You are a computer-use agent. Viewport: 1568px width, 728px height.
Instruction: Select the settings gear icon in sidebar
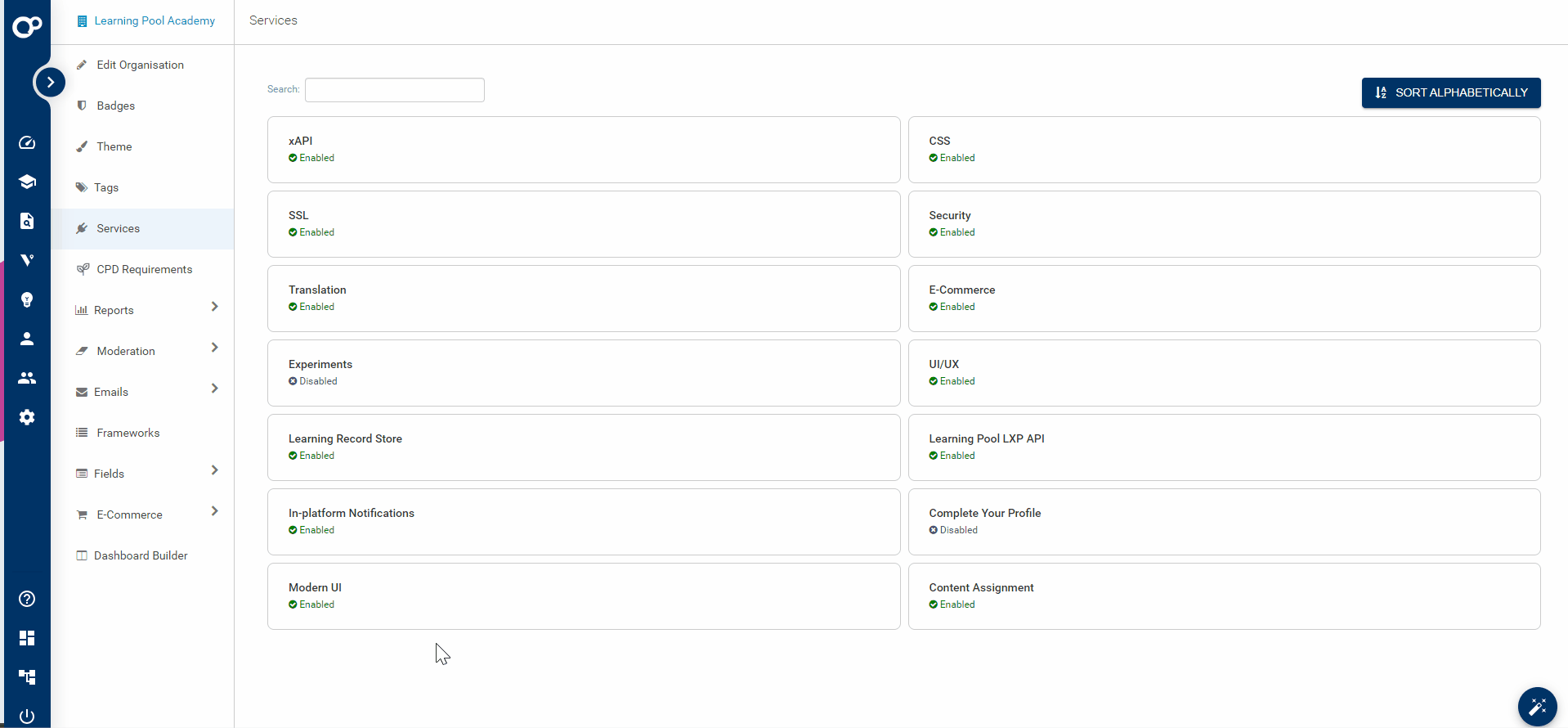pos(27,417)
